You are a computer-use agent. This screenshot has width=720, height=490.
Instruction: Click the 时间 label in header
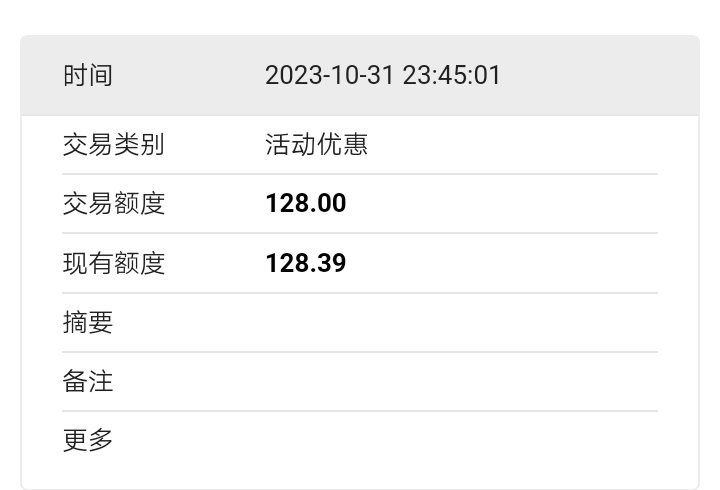click(x=88, y=75)
